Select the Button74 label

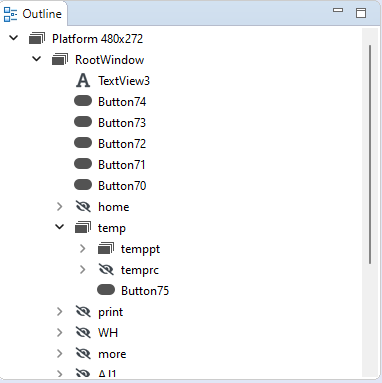click(x=122, y=102)
